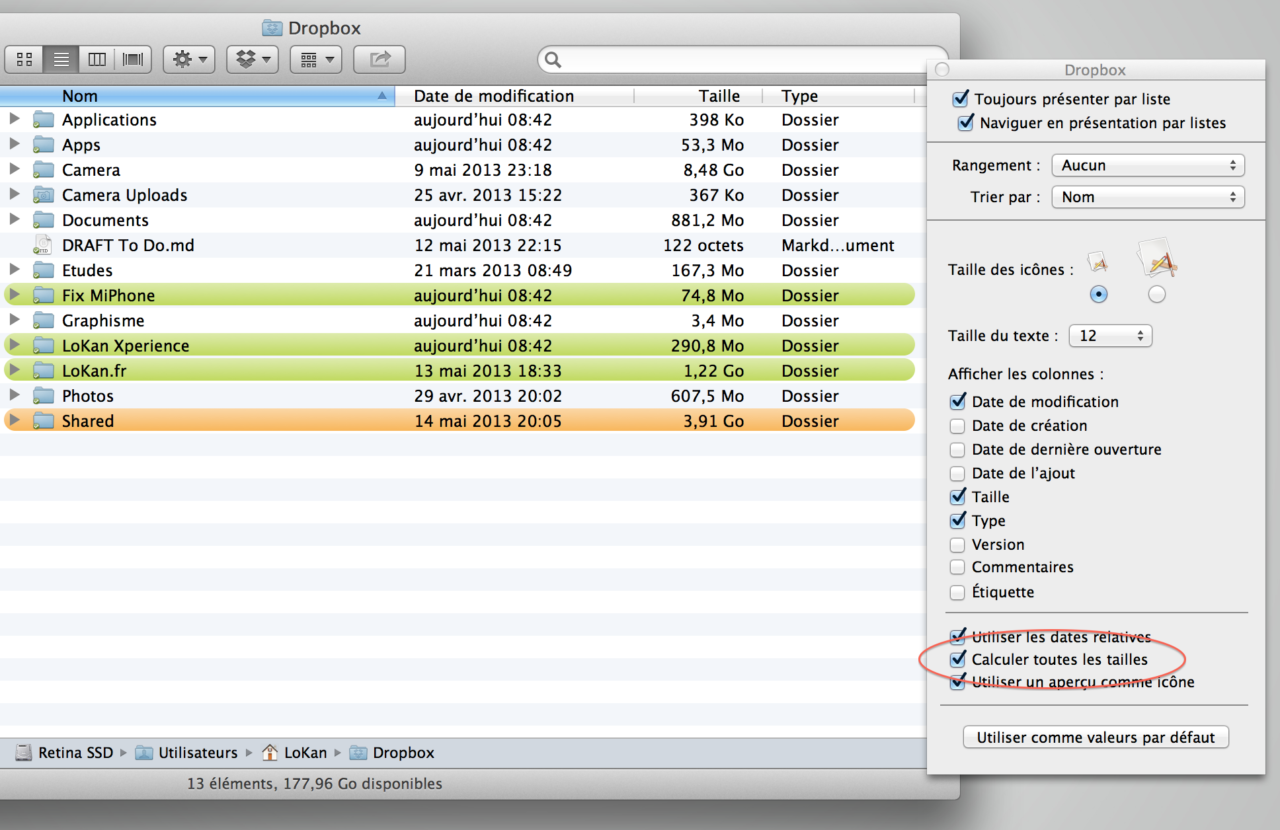Viewport: 1280px width, 830px height.
Task: Open the Rangement dropdown
Action: (1147, 166)
